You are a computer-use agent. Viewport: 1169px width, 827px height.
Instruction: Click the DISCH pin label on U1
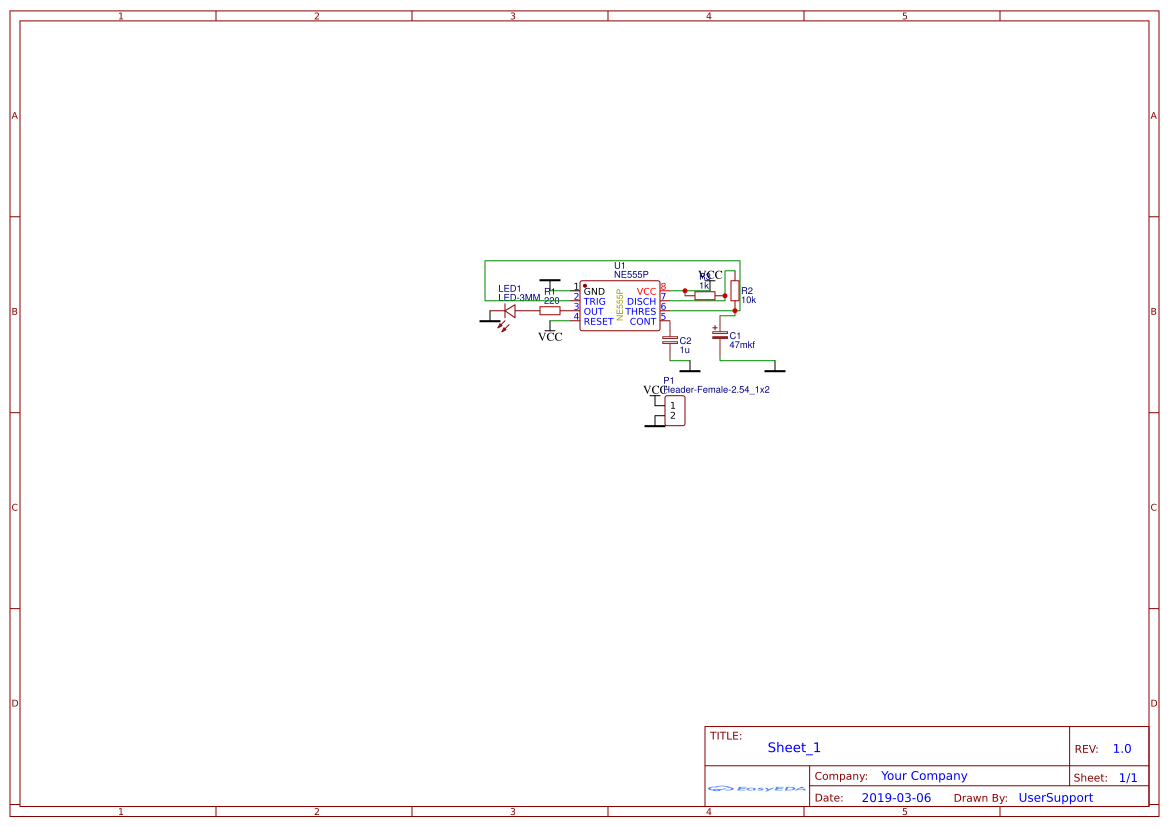point(641,302)
